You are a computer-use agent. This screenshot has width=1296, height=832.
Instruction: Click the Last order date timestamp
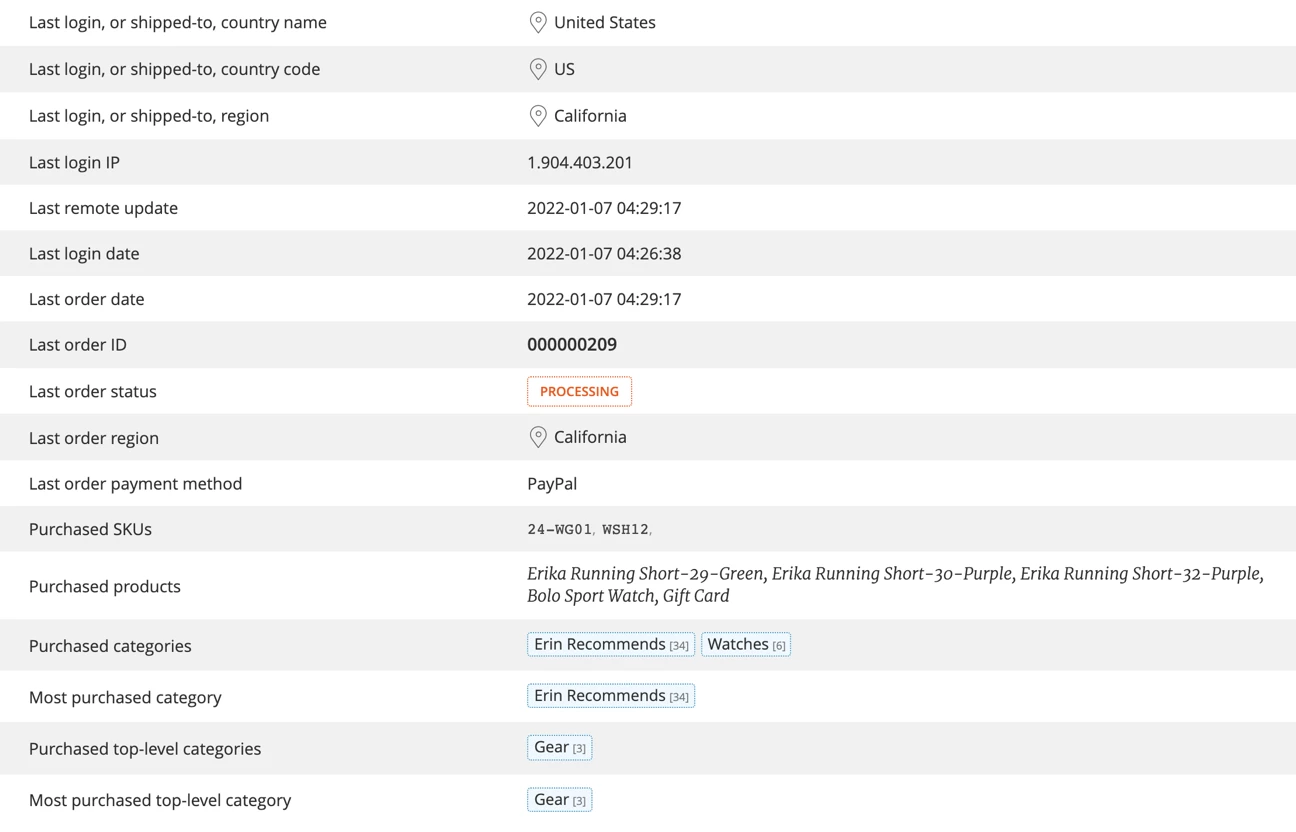[603, 299]
